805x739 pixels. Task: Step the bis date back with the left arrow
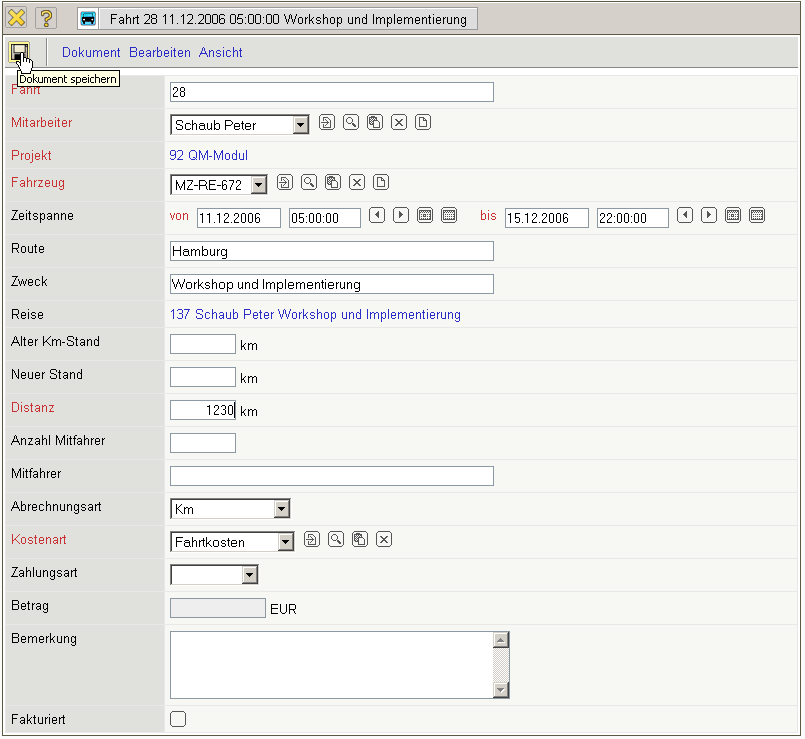point(685,216)
